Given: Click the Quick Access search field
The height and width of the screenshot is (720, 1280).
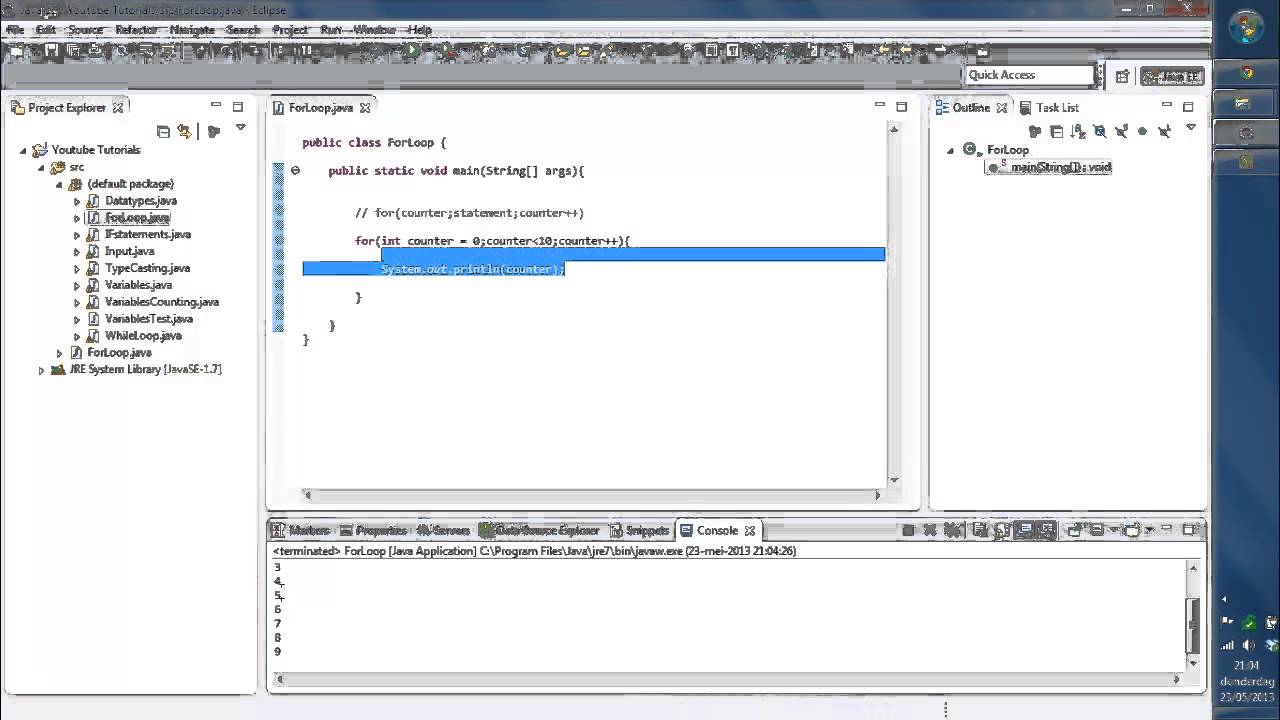Looking at the screenshot, I should (x=1030, y=75).
